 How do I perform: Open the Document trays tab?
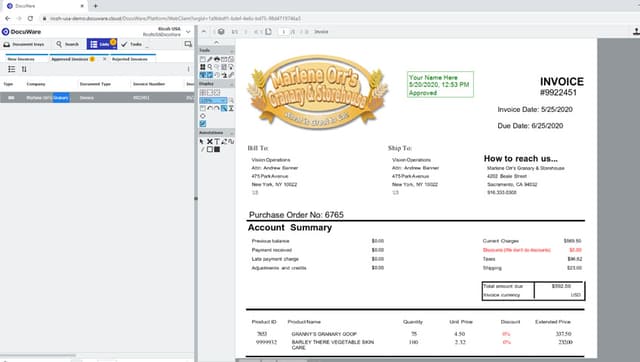[x=24, y=44]
